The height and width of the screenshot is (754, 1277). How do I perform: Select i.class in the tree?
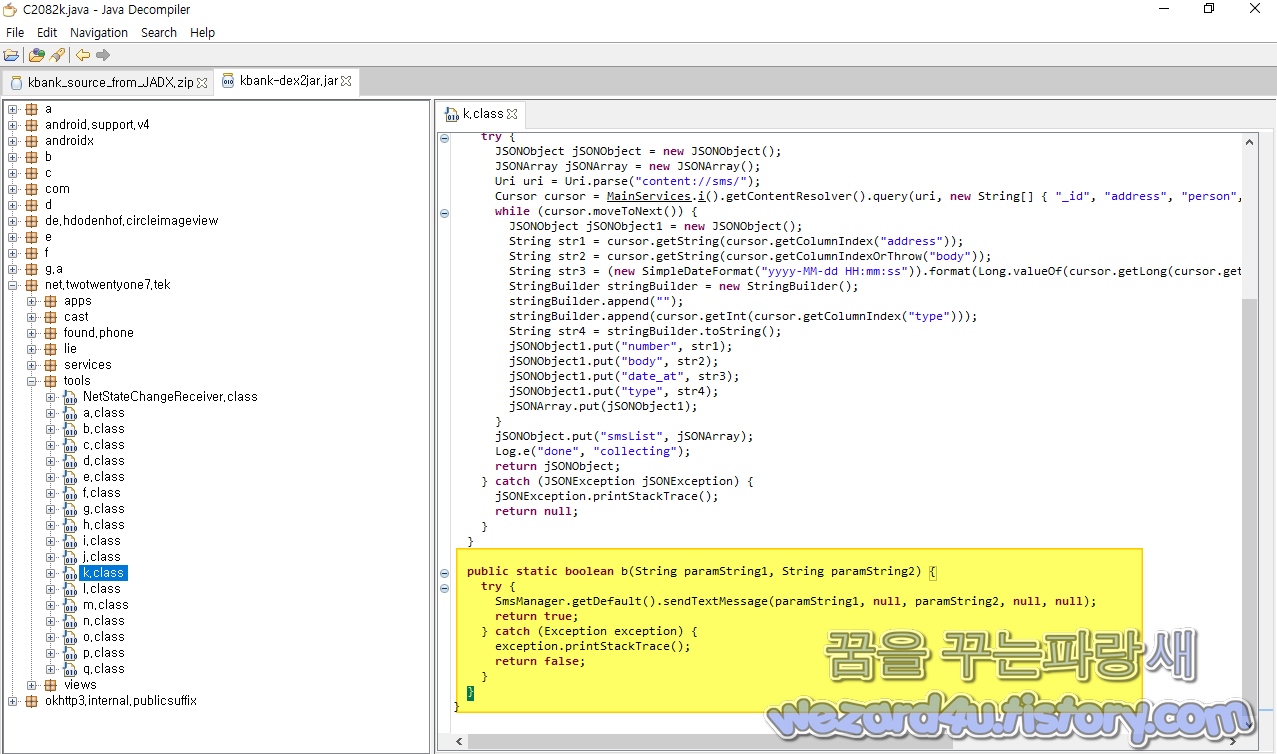click(102, 541)
